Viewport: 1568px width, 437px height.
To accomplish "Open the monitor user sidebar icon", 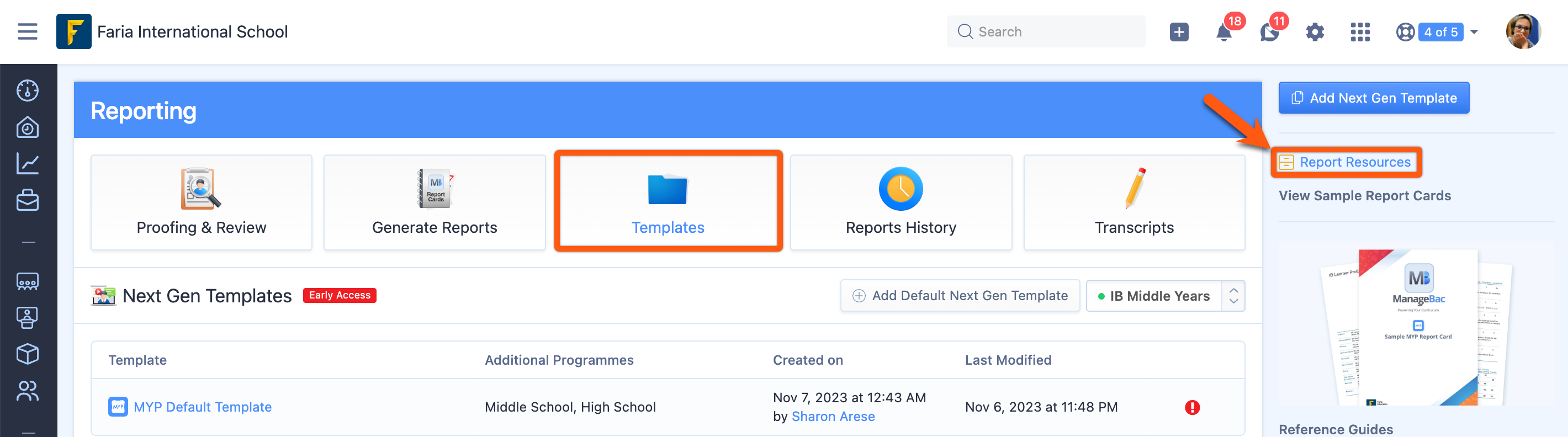I will (28, 317).
